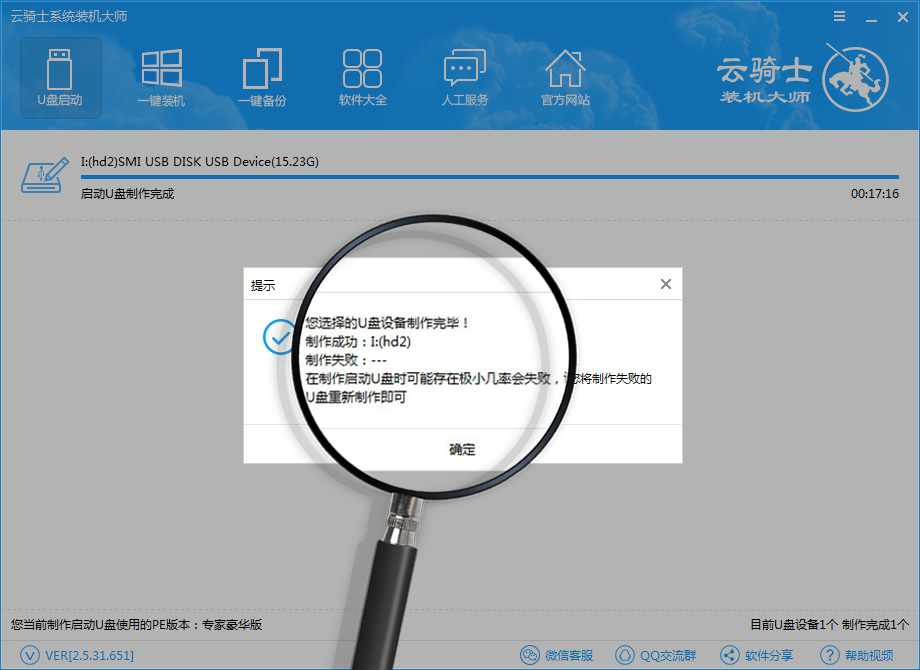
Task: Open 帮助视频 help video link
Action: point(869,655)
